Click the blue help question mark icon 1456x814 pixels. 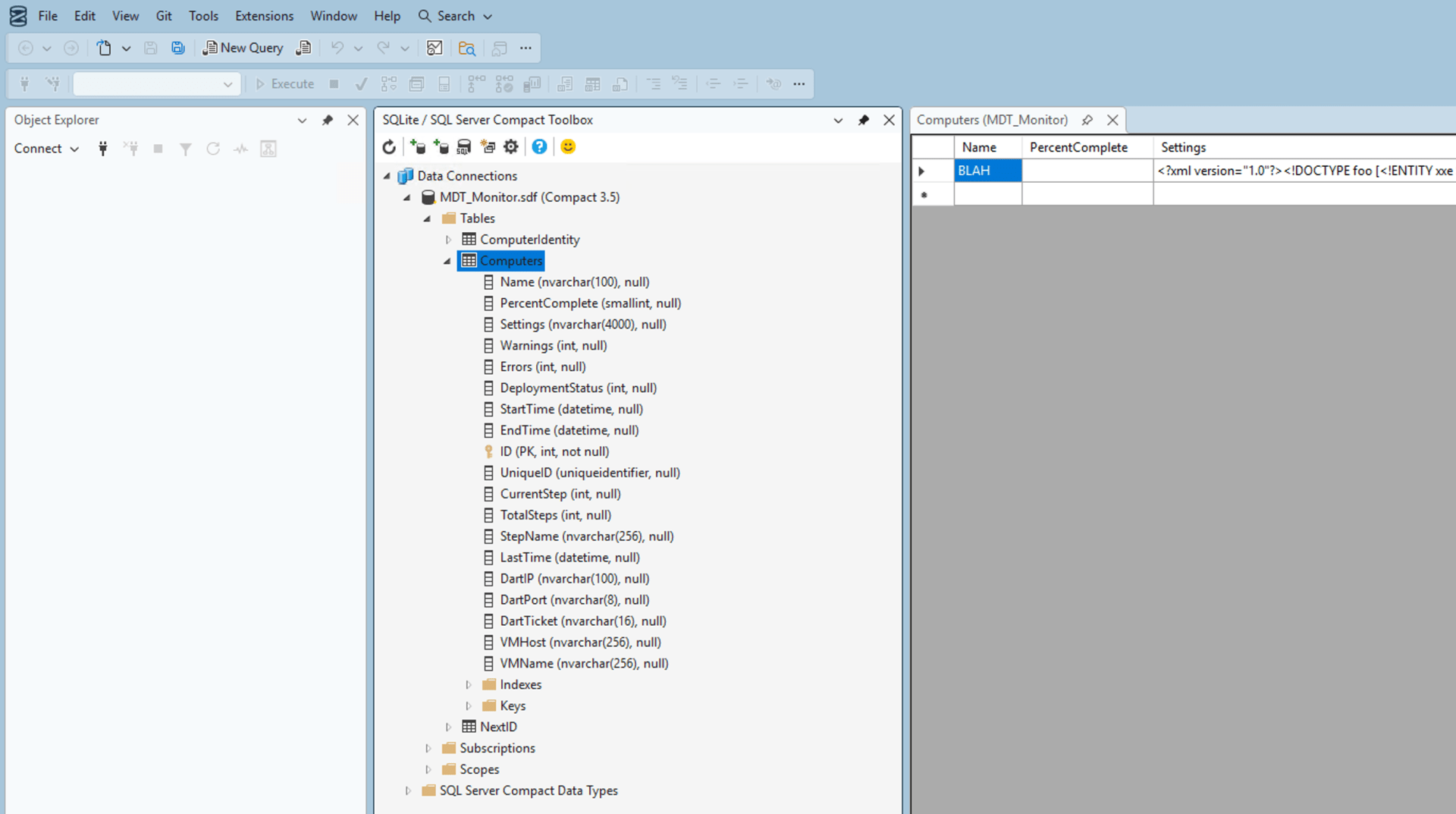[x=539, y=147]
